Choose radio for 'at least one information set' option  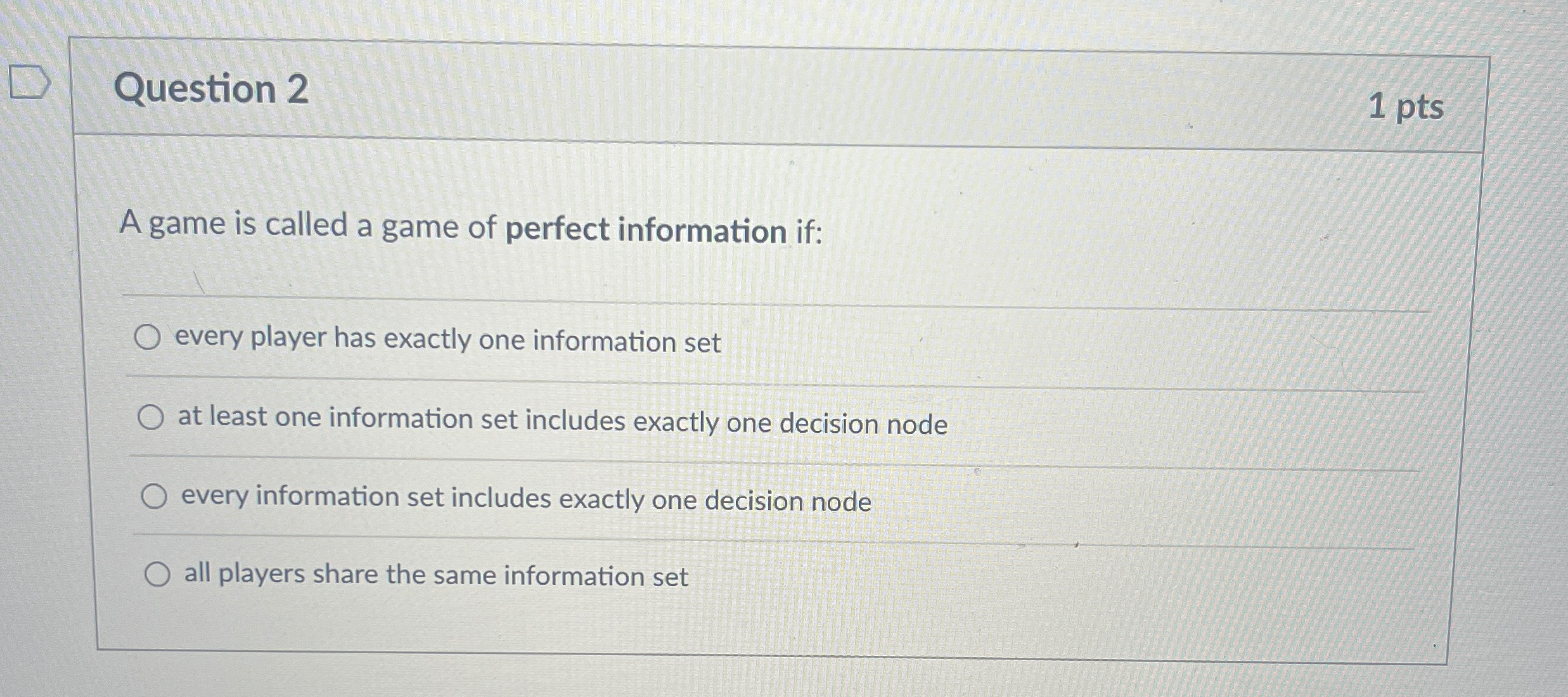click(151, 417)
